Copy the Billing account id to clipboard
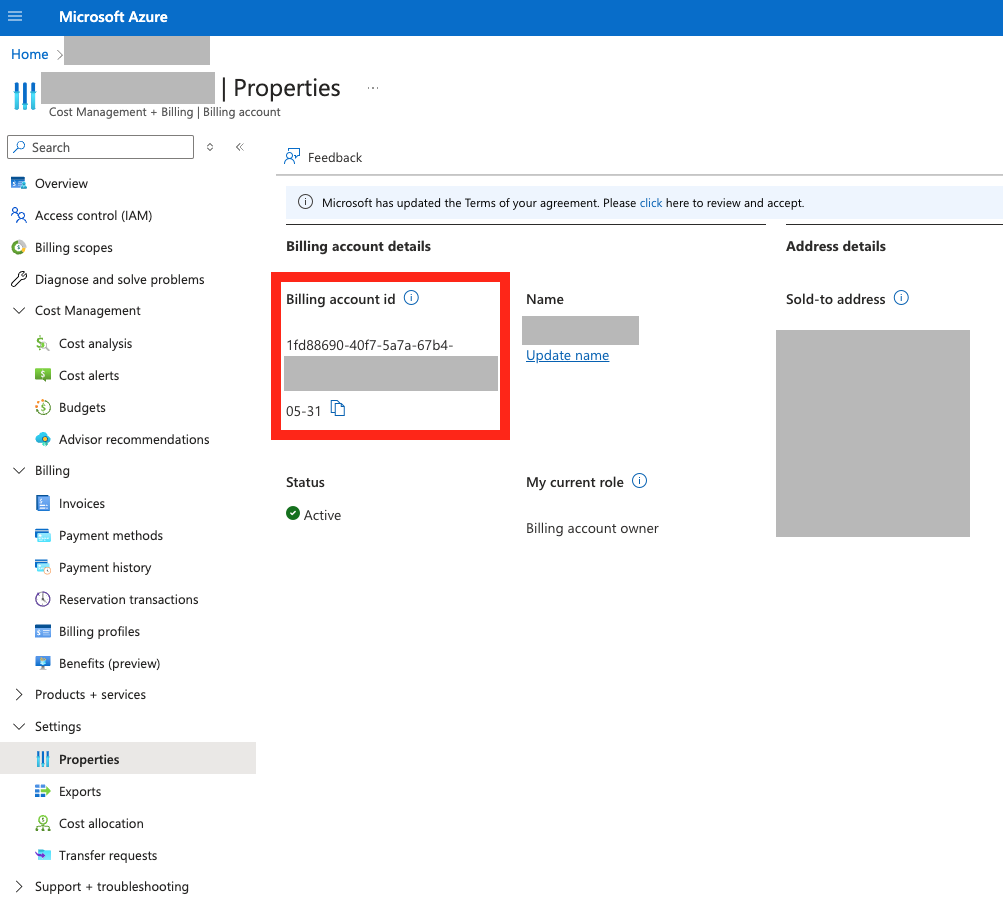Screen dimensions: 1003x911 (338, 408)
